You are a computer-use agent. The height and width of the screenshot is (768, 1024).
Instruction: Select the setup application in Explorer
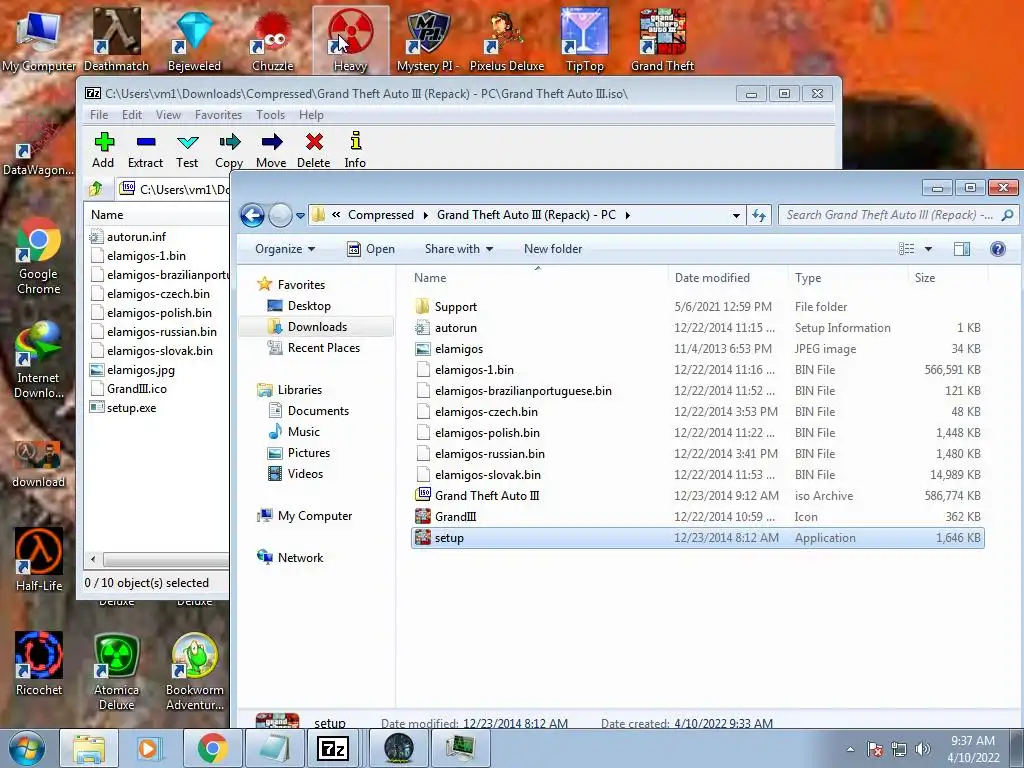click(697, 538)
